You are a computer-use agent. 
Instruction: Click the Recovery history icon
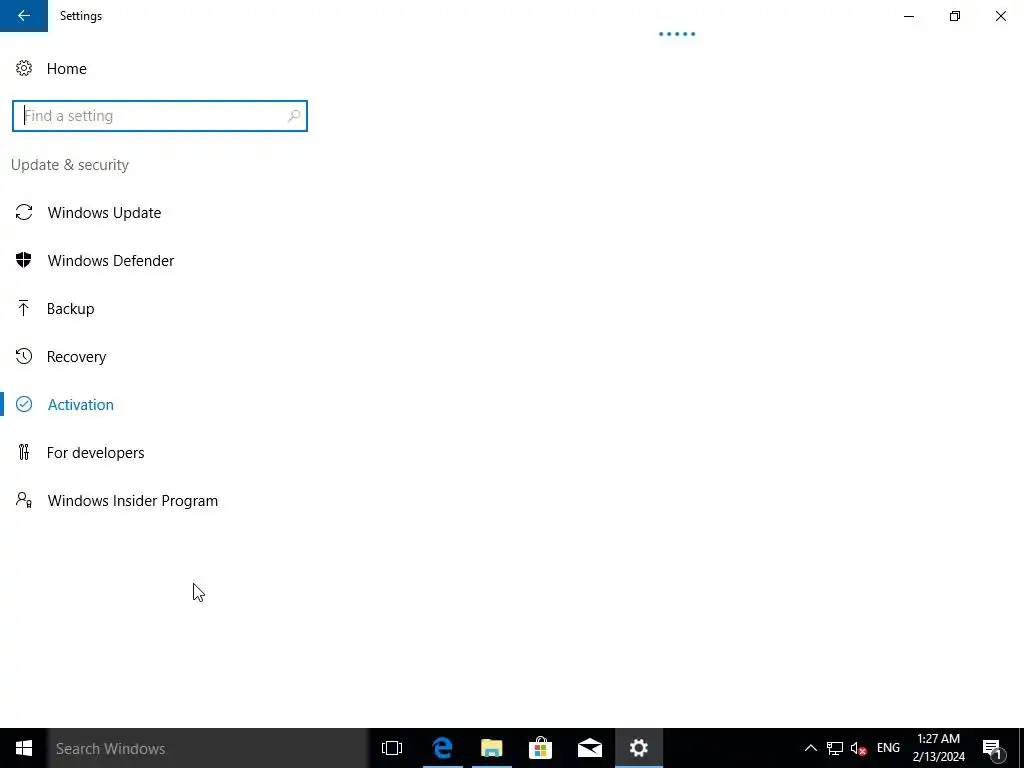[x=24, y=357]
